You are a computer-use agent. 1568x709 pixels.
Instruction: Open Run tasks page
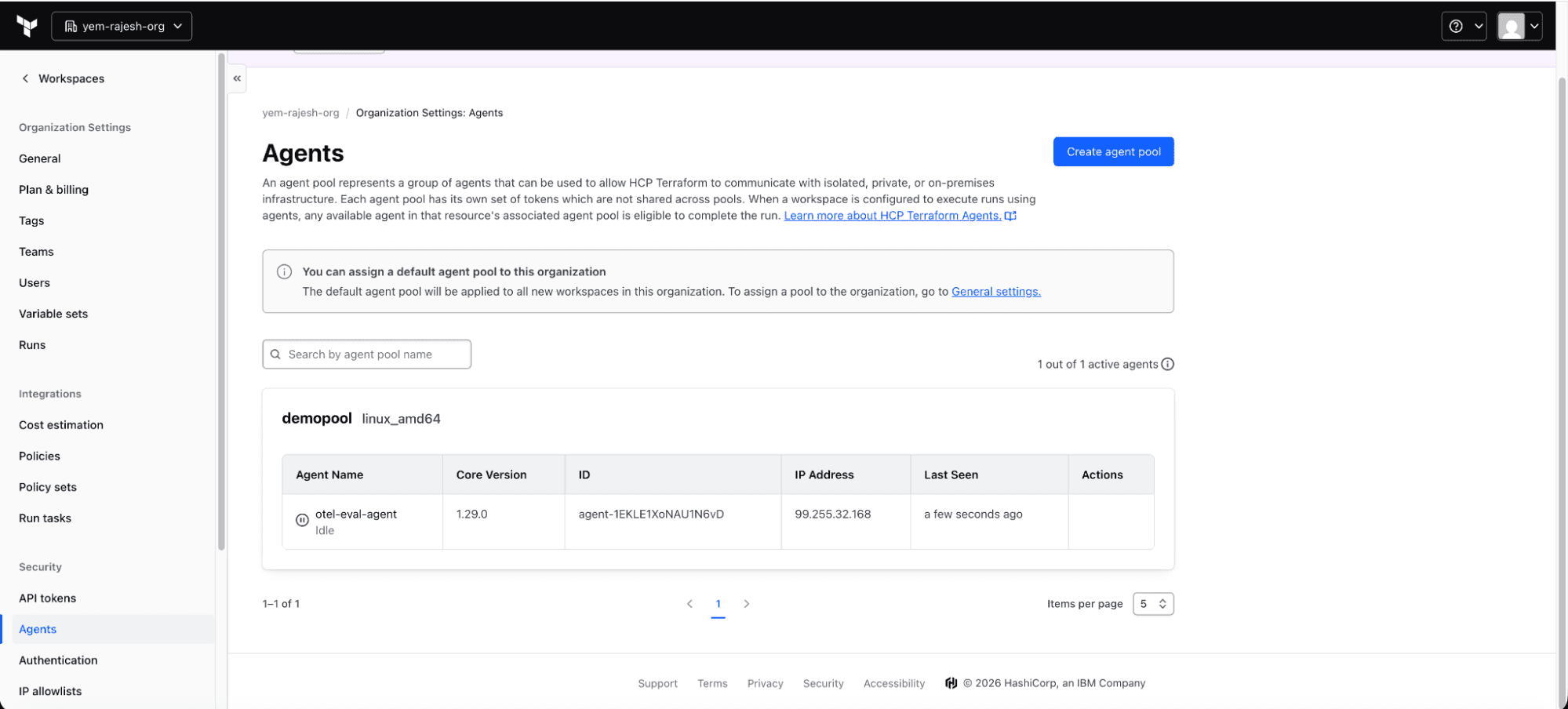(x=45, y=518)
